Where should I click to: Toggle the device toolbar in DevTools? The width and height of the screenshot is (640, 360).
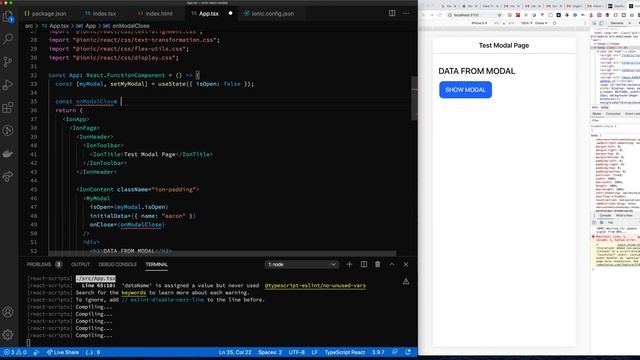(601, 23)
